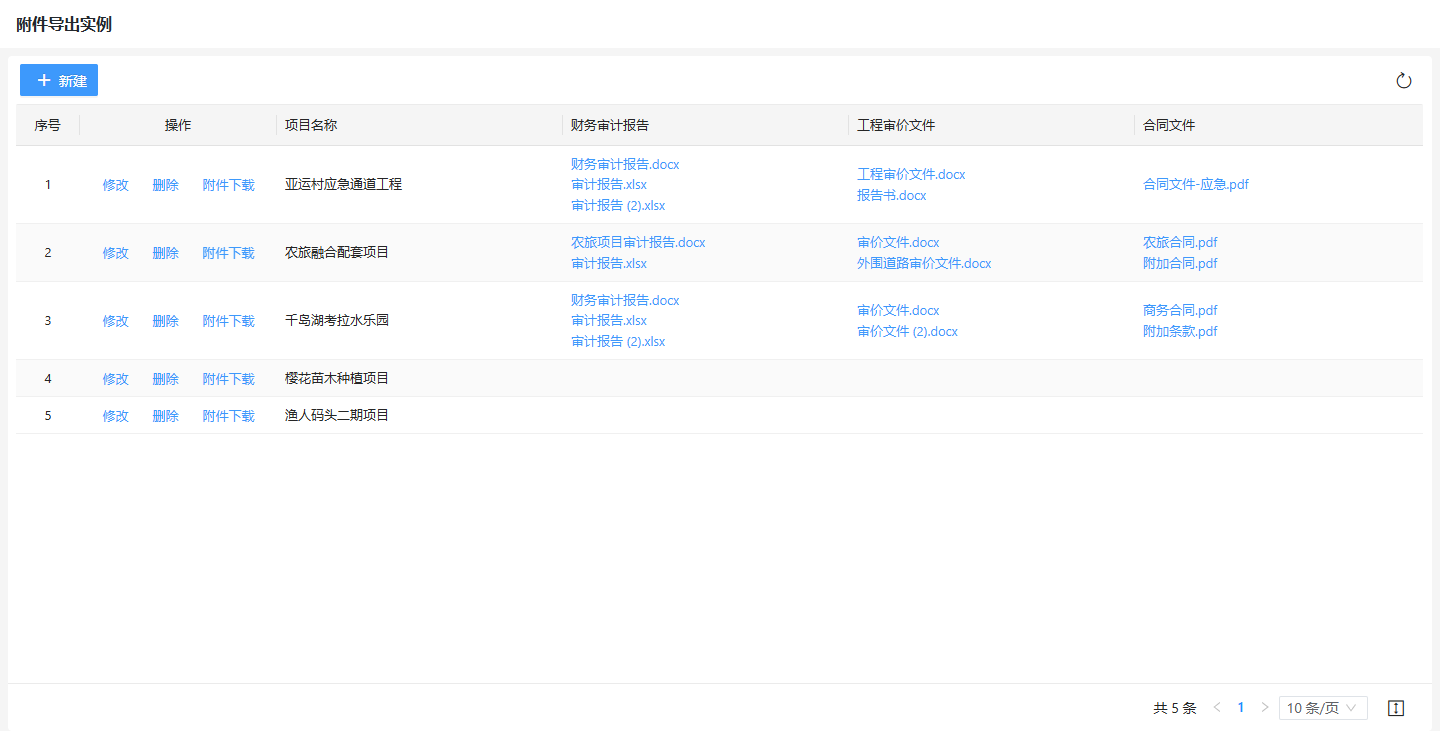Click the refresh icon at top right

coord(1404,81)
